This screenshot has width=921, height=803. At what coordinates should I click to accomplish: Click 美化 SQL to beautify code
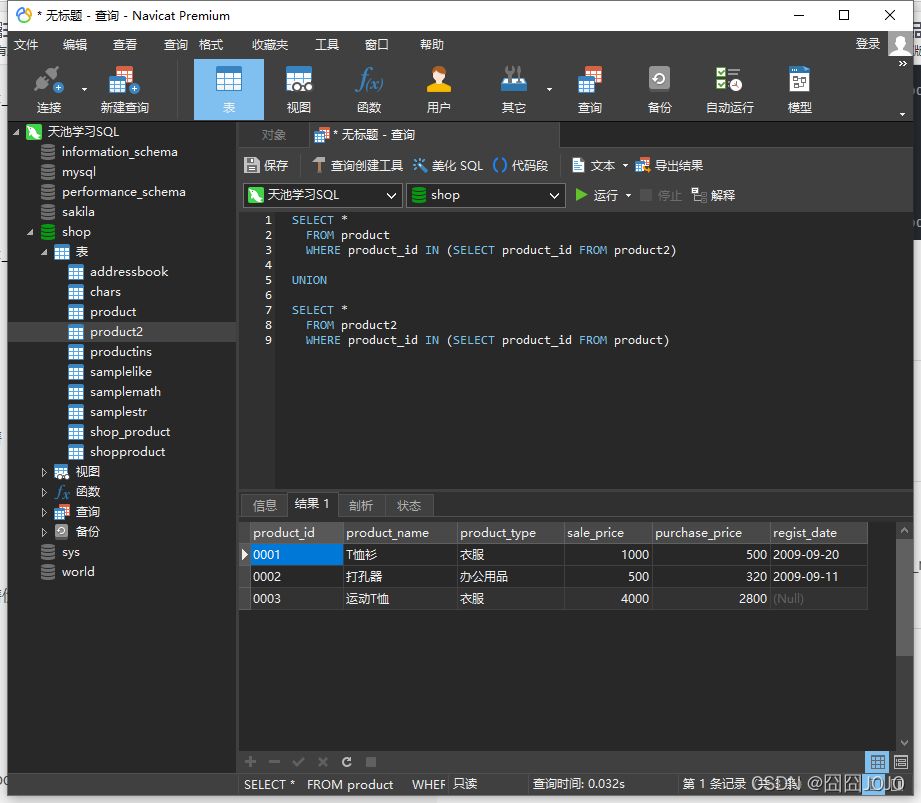click(x=448, y=166)
